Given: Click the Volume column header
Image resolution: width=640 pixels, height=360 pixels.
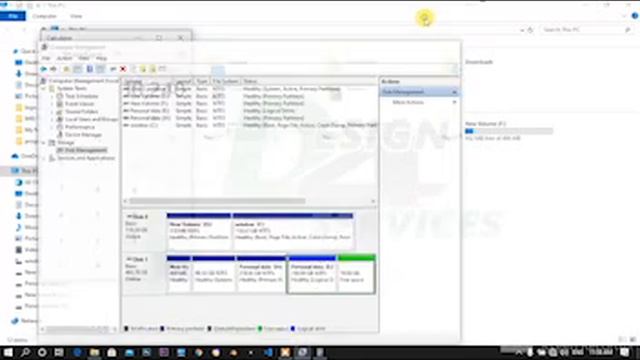Looking at the screenshot, I should [147, 81].
